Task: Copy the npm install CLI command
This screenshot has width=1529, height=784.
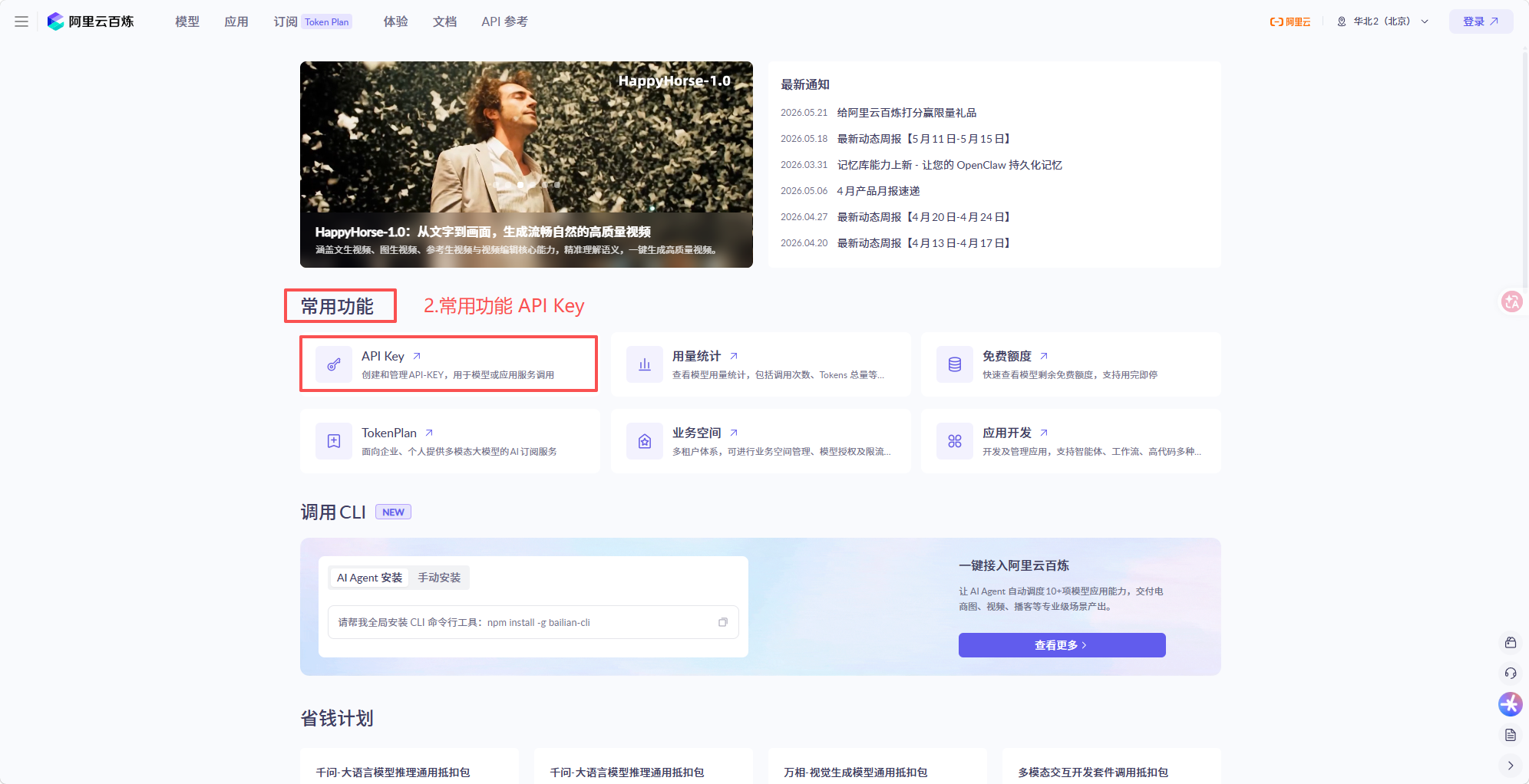Action: (x=722, y=622)
